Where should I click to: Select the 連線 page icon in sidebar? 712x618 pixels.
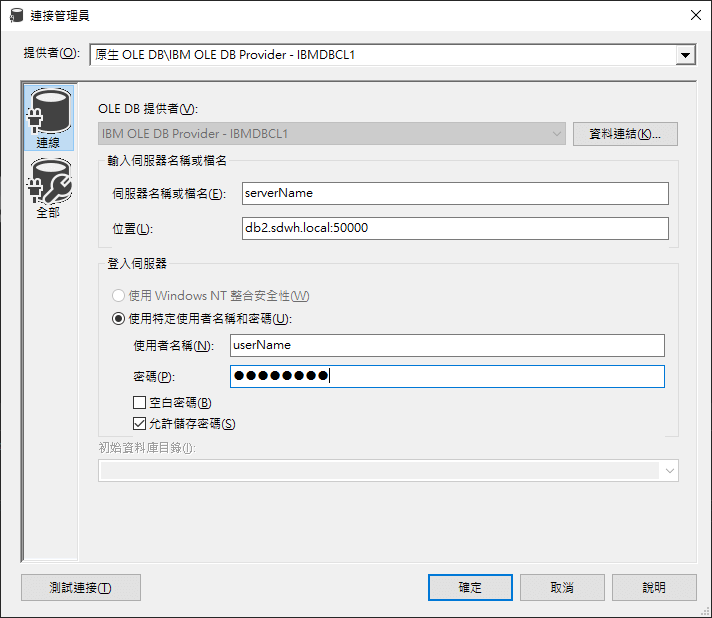click(48, 118)
